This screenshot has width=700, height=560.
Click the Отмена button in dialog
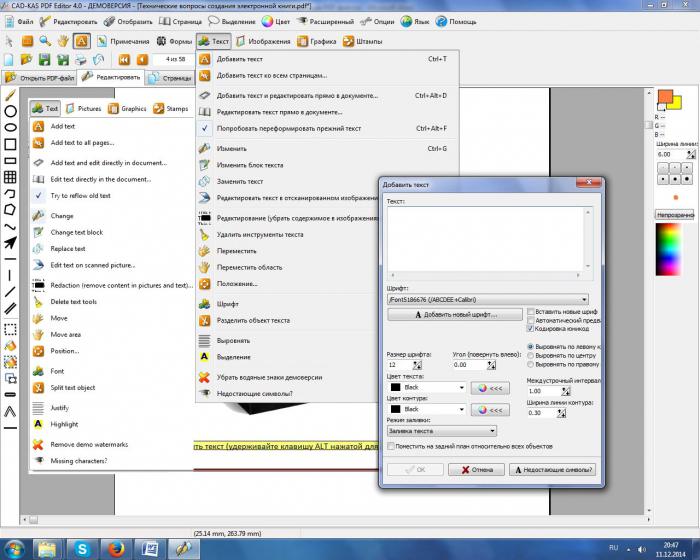pos(476,469)
